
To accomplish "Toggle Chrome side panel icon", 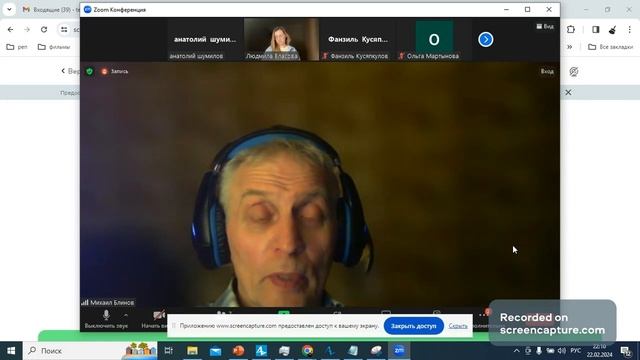I will [x=596, y=29].
